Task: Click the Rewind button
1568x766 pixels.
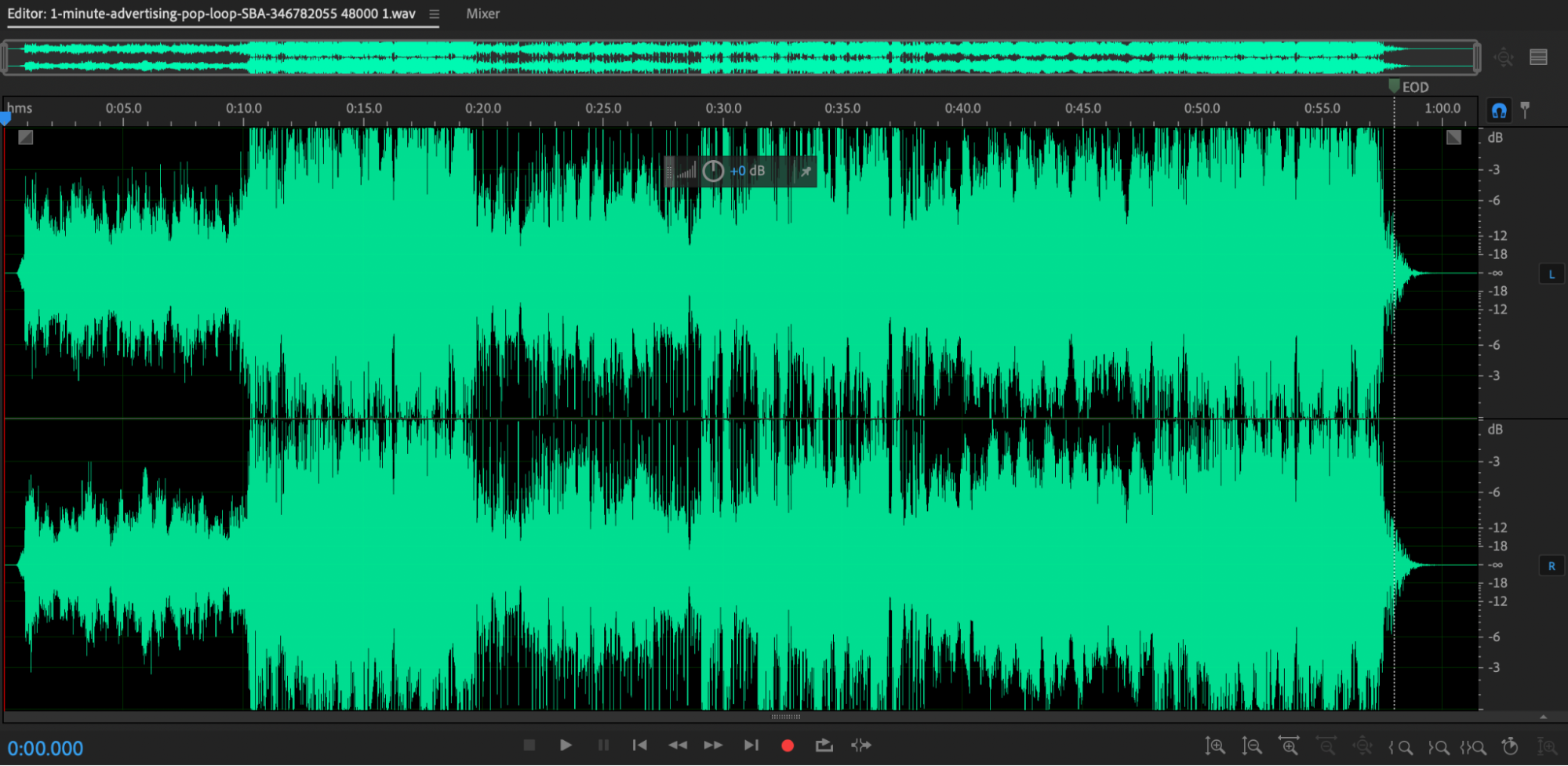Action: coord(678,745)
